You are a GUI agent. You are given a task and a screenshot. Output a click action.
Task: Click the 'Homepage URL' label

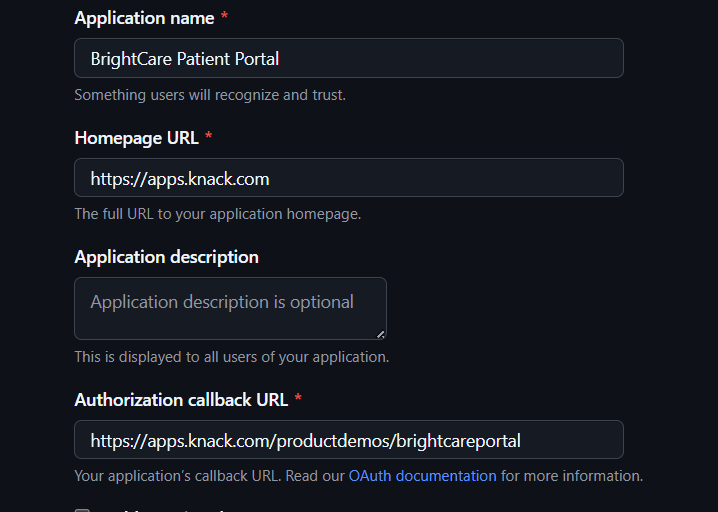pos(136,138)
